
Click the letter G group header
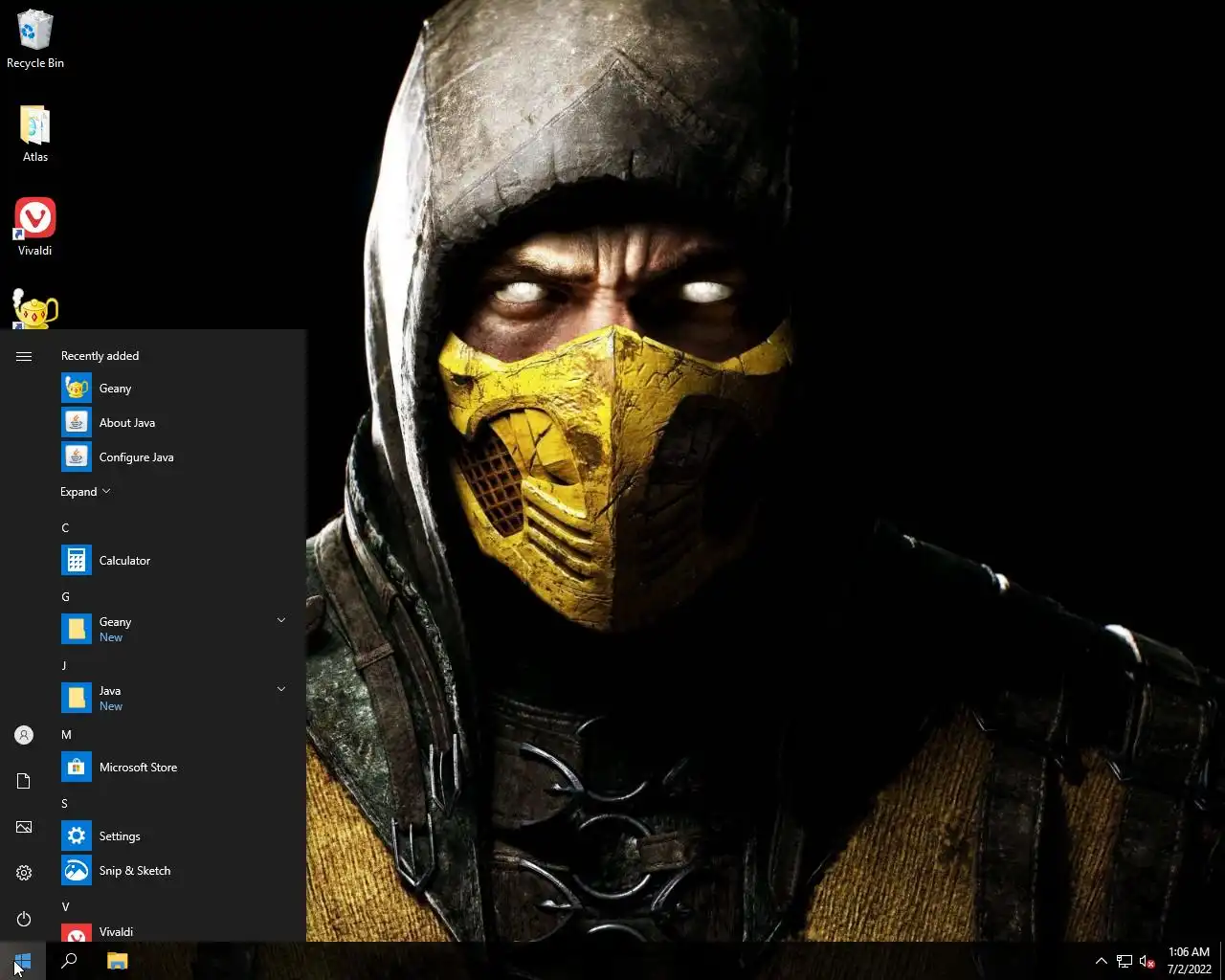65,597
